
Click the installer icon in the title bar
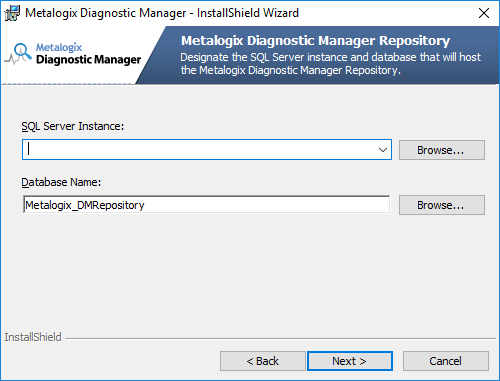click(12, 13)
